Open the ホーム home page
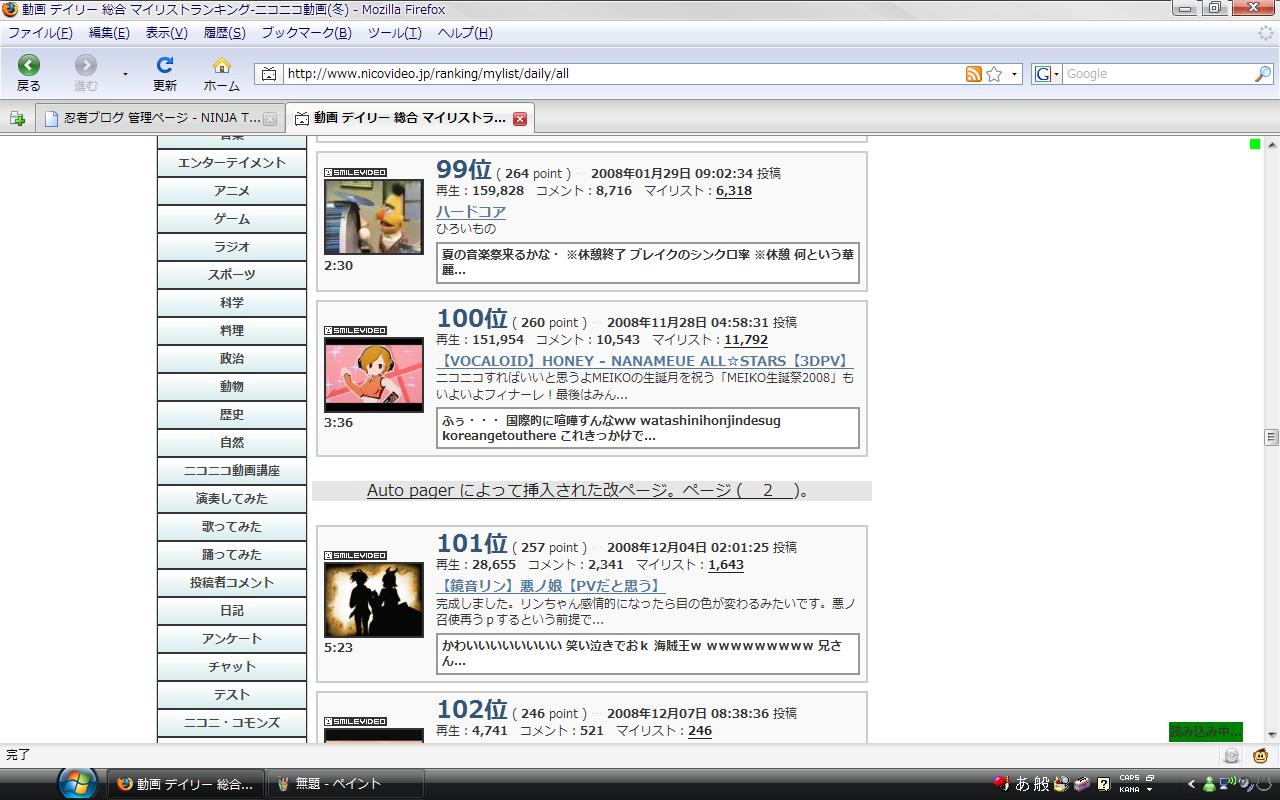This screenshot has height=800, width=1280. [222, 73]
